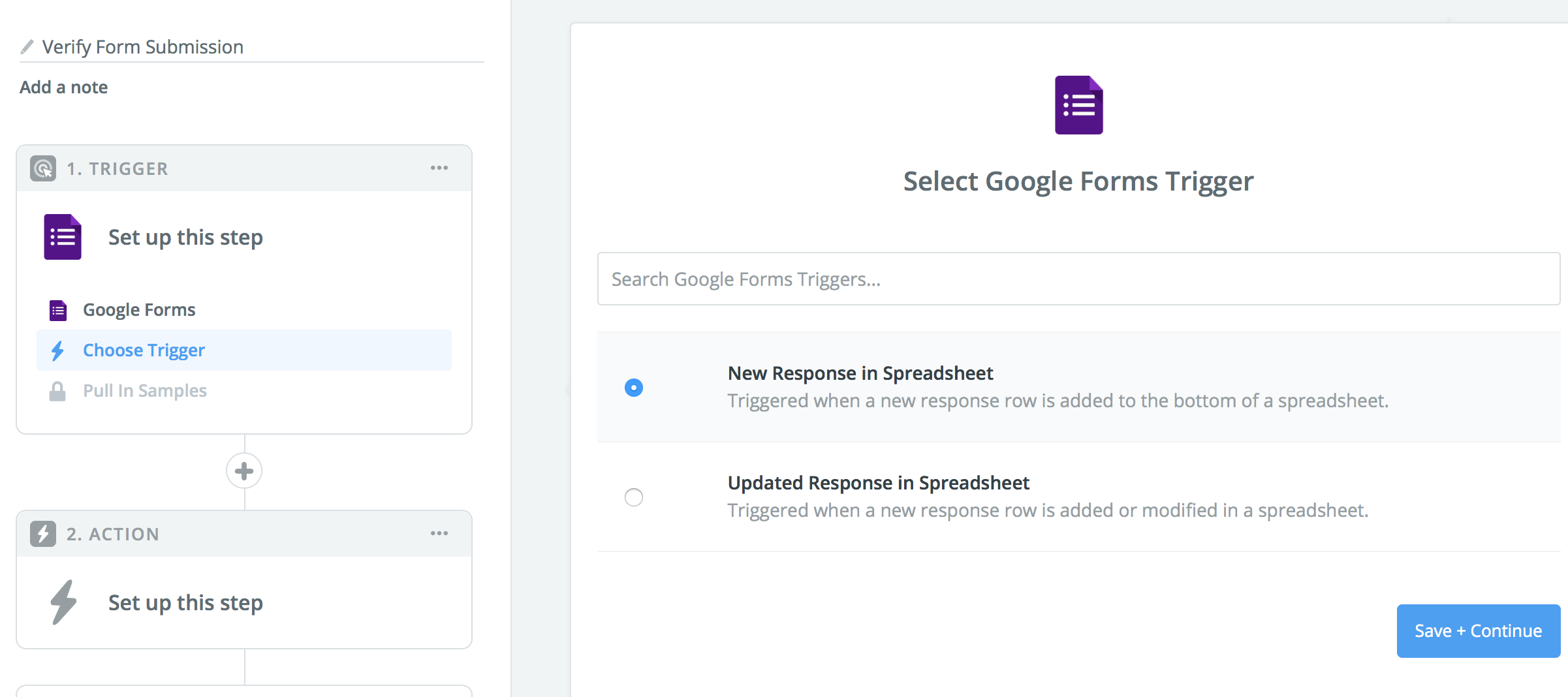Focus the Search Google Forms Triggers field
This screenshot has height=697, width=1568.
(1078, 279)
